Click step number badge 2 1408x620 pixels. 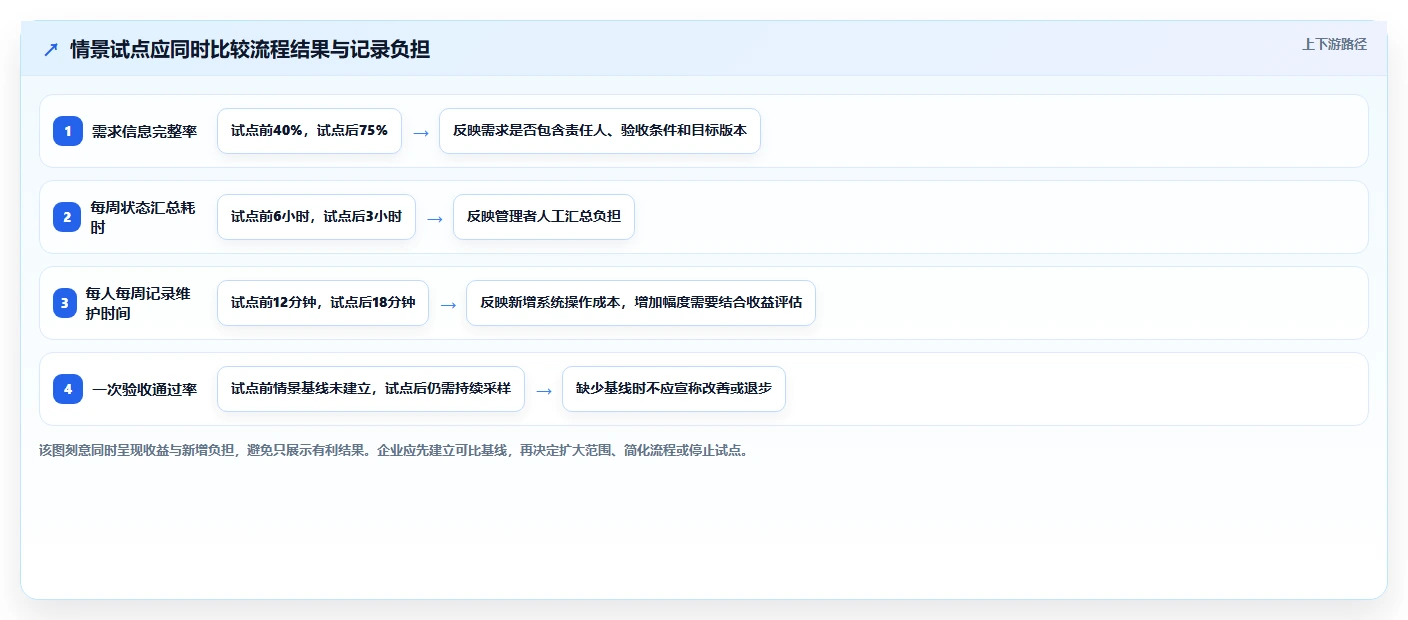[68, 217]
